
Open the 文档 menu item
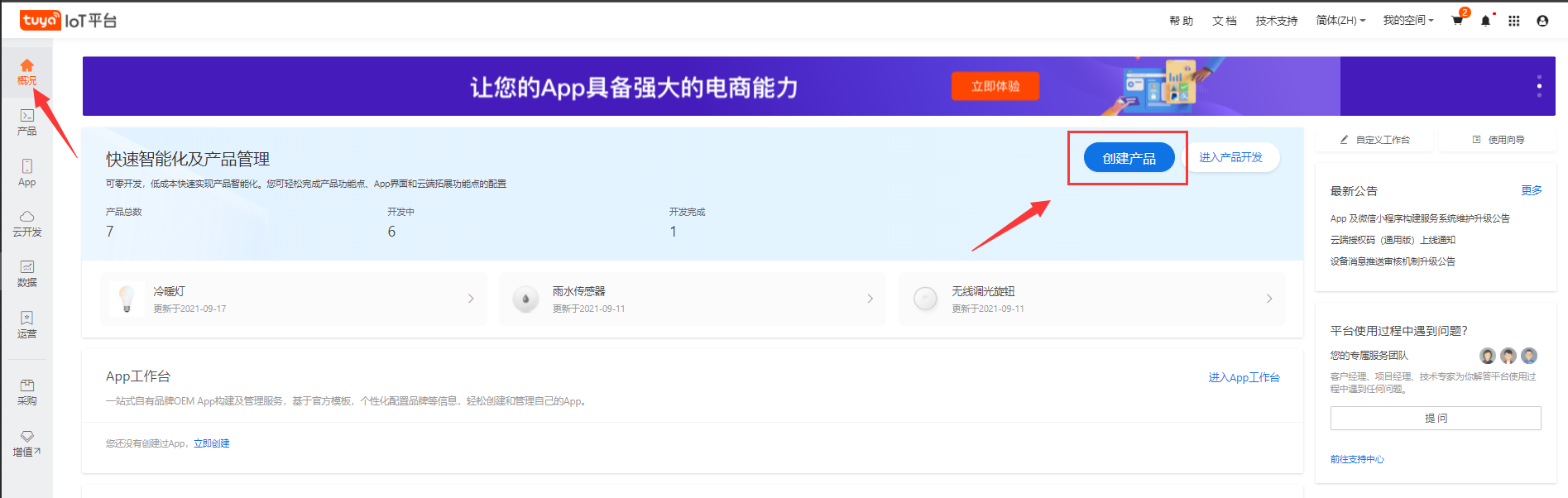[x=1224, y=21]
